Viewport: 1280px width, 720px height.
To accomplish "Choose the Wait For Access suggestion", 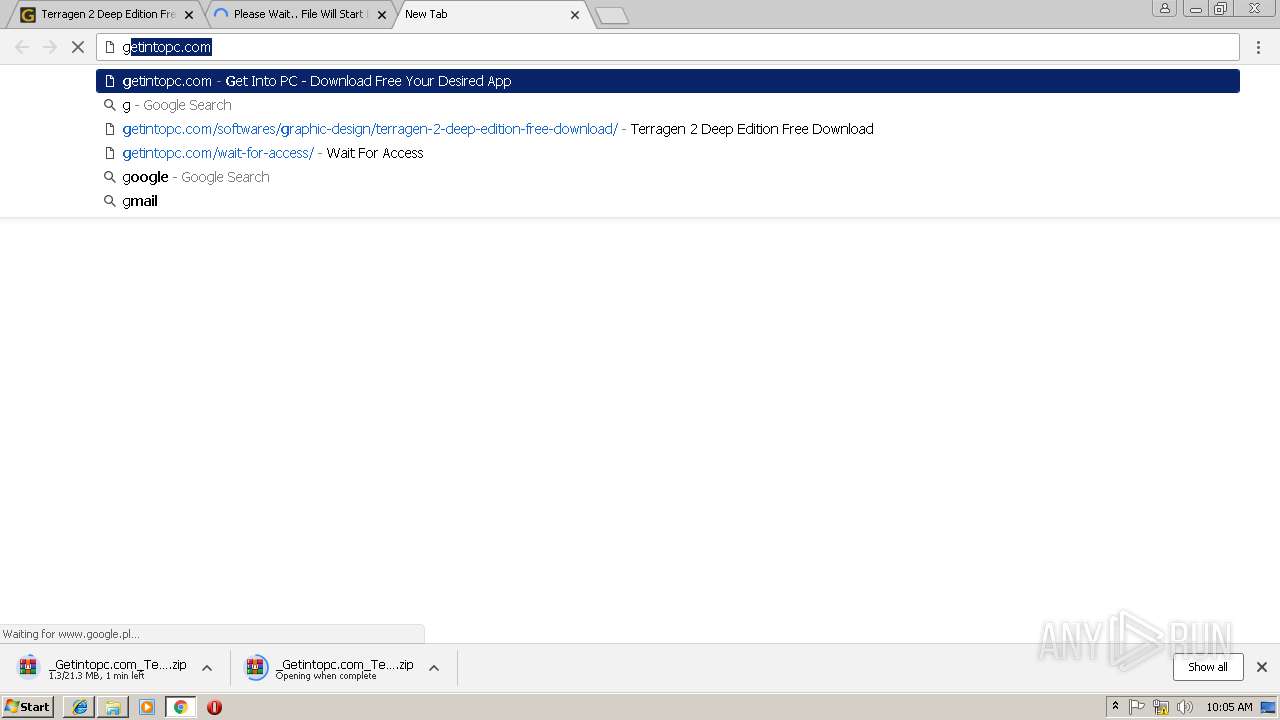I will click(668, 153).
